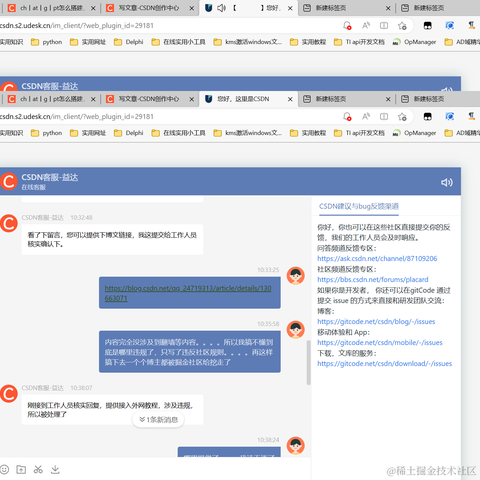Viewport: 480px width, 480px height.
Task: Open python bookmark folder in upper window
Action: tap(46, 42)
